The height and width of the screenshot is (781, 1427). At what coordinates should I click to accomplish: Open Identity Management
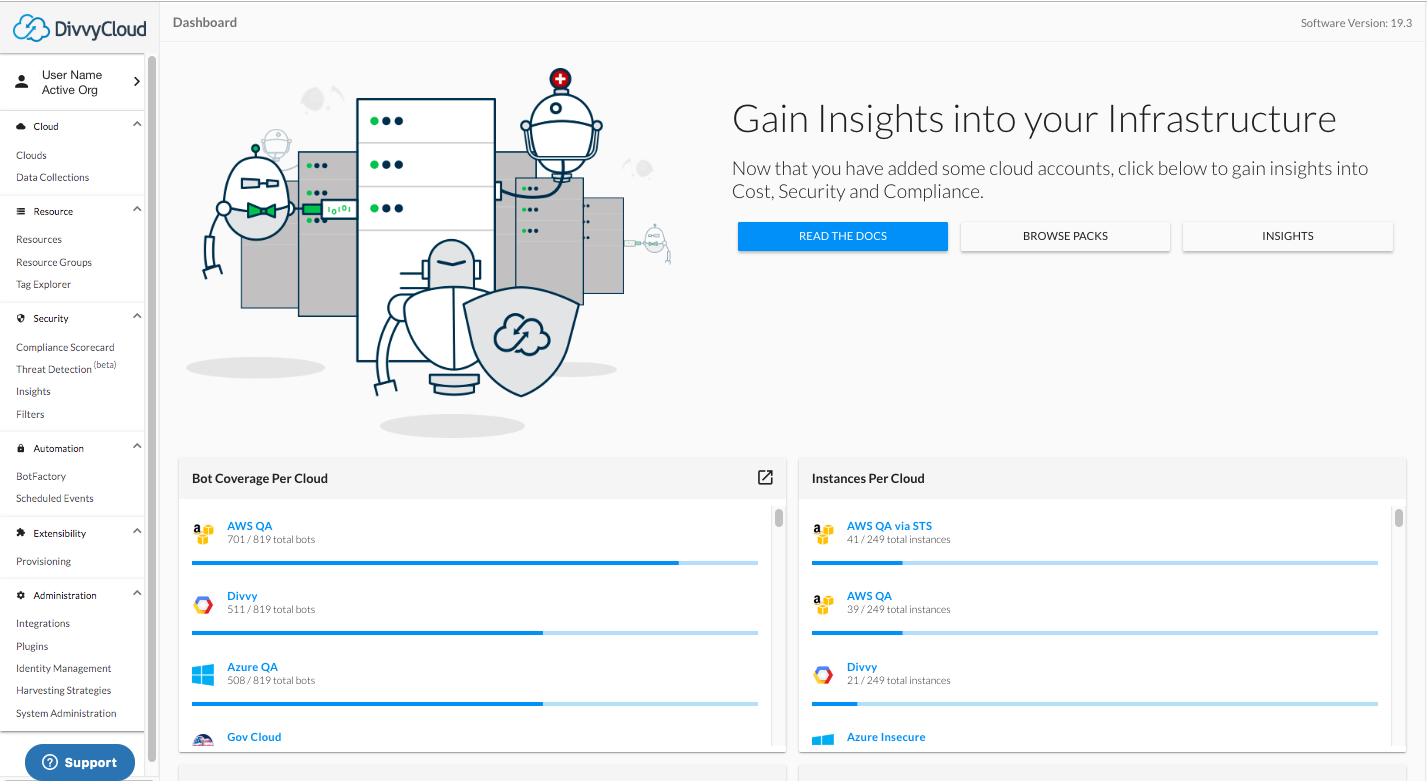64,669
